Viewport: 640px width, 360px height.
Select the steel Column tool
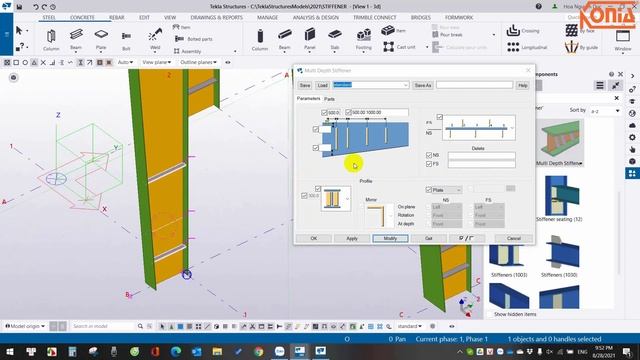51,40
